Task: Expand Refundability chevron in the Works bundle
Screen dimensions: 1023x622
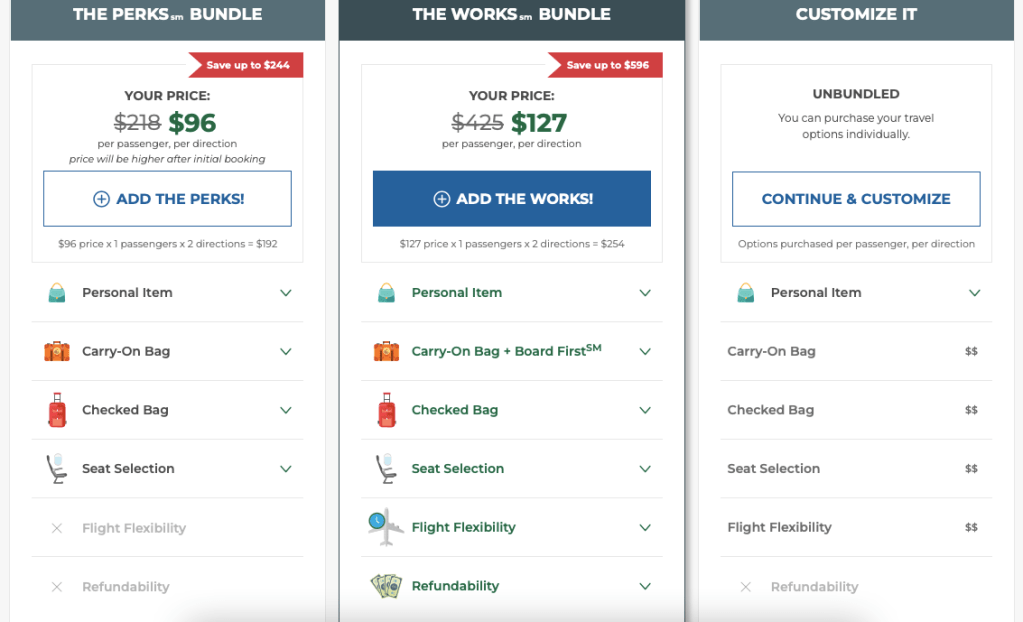Action: pos(645,586)
